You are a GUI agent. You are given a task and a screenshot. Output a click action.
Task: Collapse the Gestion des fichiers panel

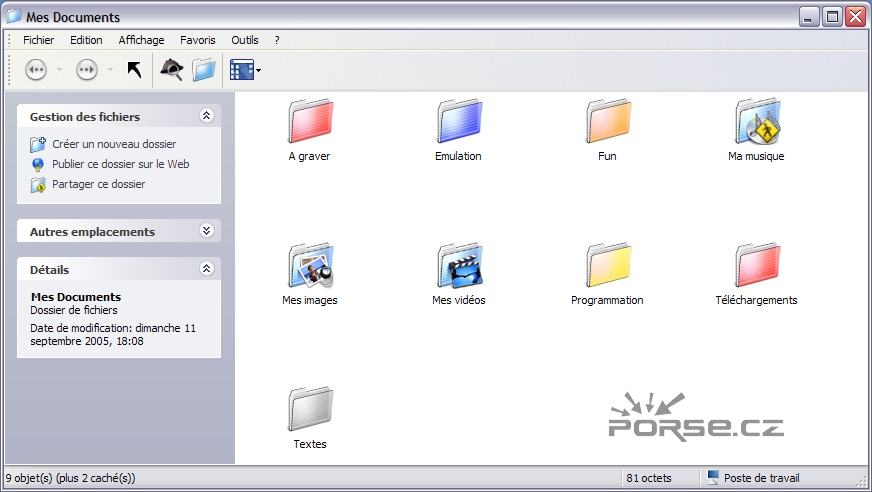207,116
